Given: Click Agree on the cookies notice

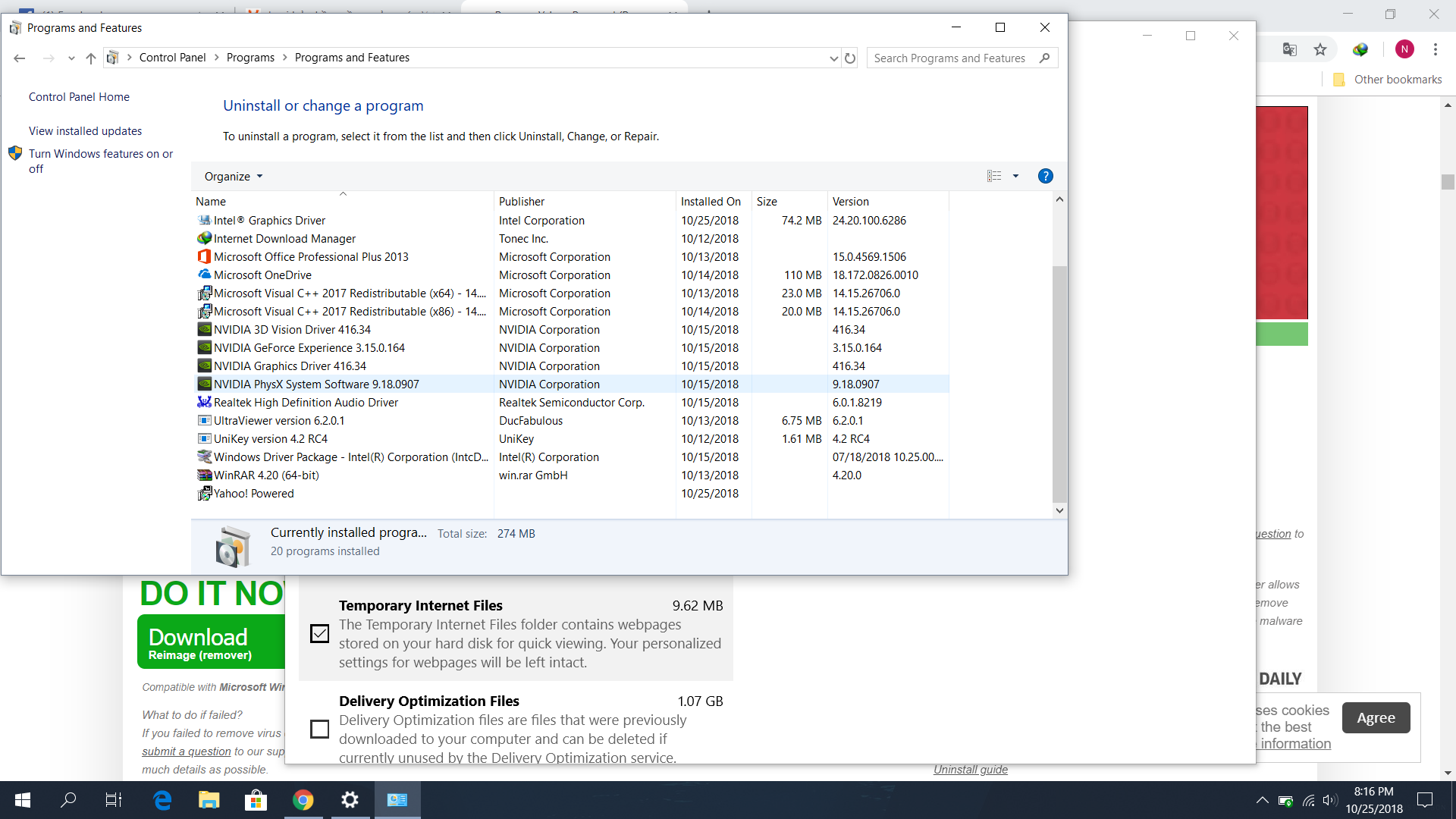Looking at the screenshot, I should pyautogui.click(x=1376, y=717).
